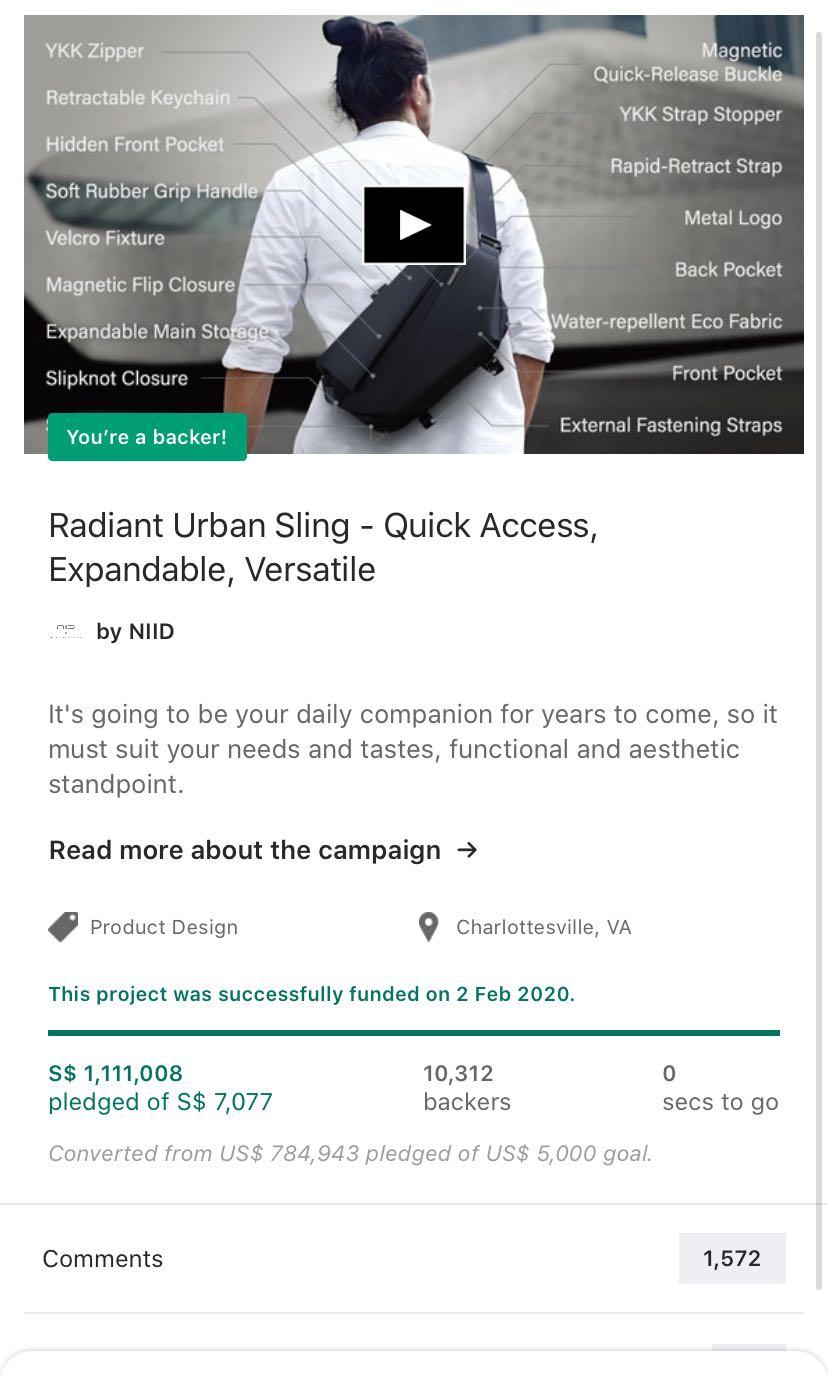Click the arrow next to Read more
The width and height of the screenshot is (828, 1381).
pos(467,850)
